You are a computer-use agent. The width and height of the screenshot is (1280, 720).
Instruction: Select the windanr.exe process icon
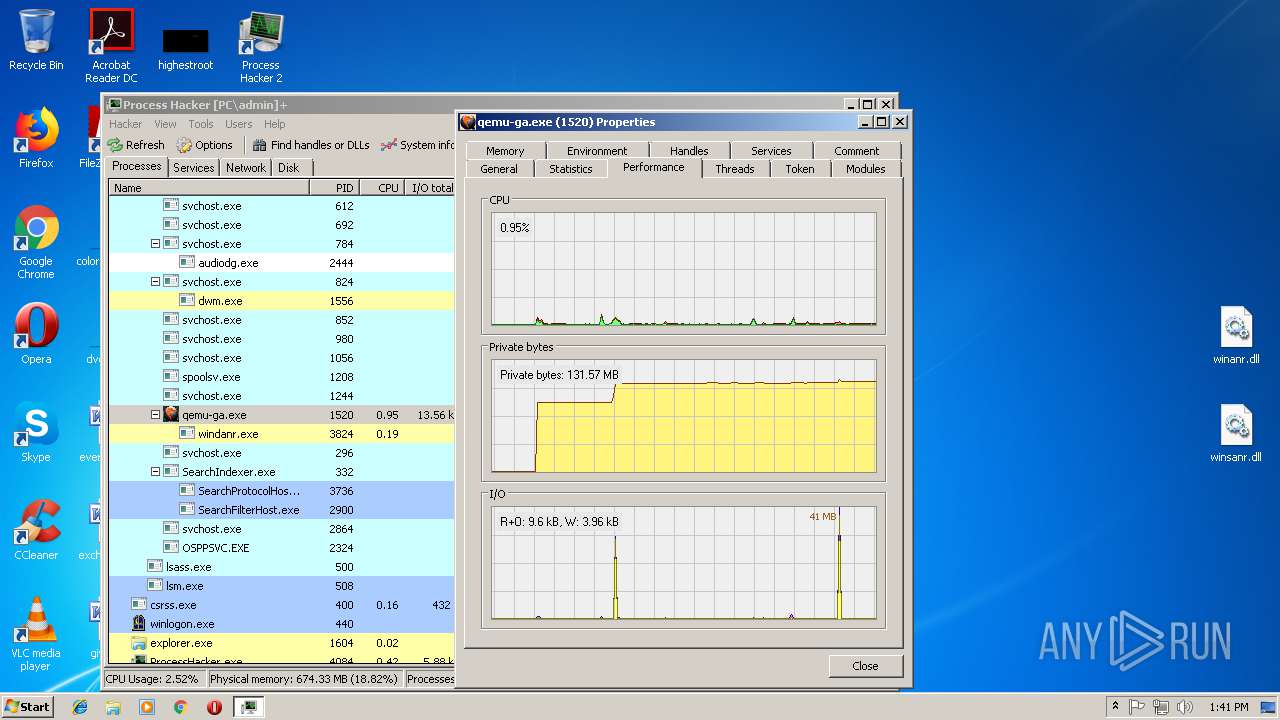click(187, 434)
